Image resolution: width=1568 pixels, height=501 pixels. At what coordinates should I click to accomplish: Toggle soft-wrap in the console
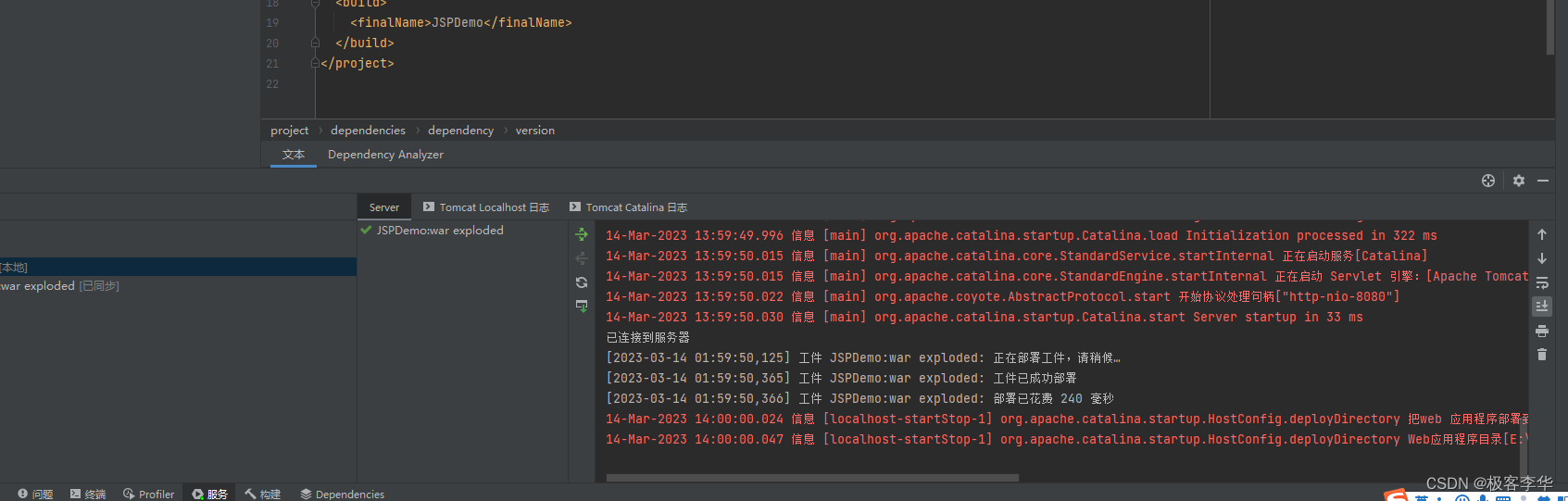click(1542, 282)
